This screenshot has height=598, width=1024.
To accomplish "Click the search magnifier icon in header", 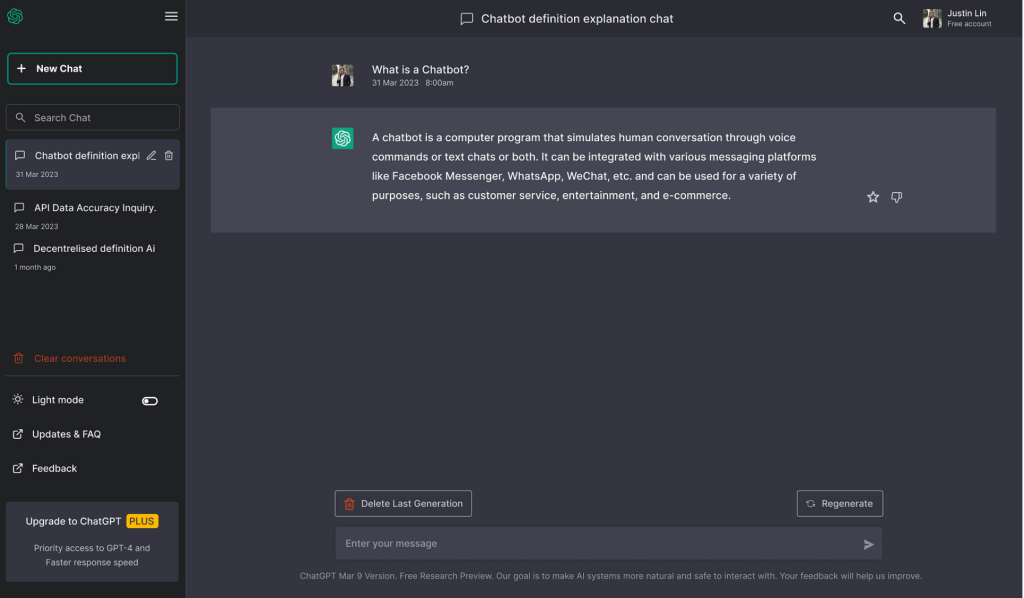I will point(899,18).
